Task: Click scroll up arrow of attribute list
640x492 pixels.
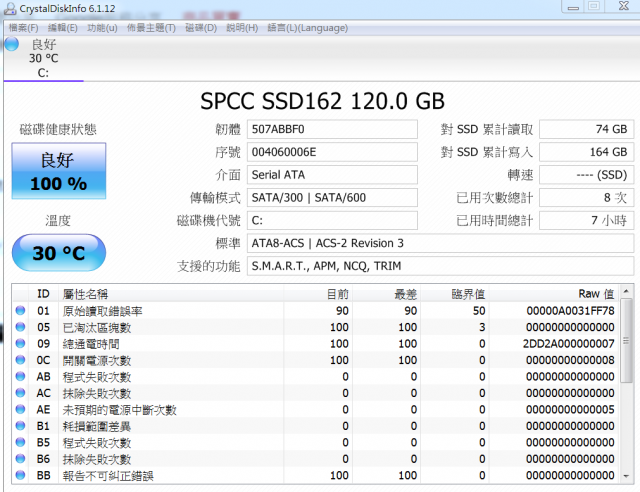Action: click(x=626, y=291)
